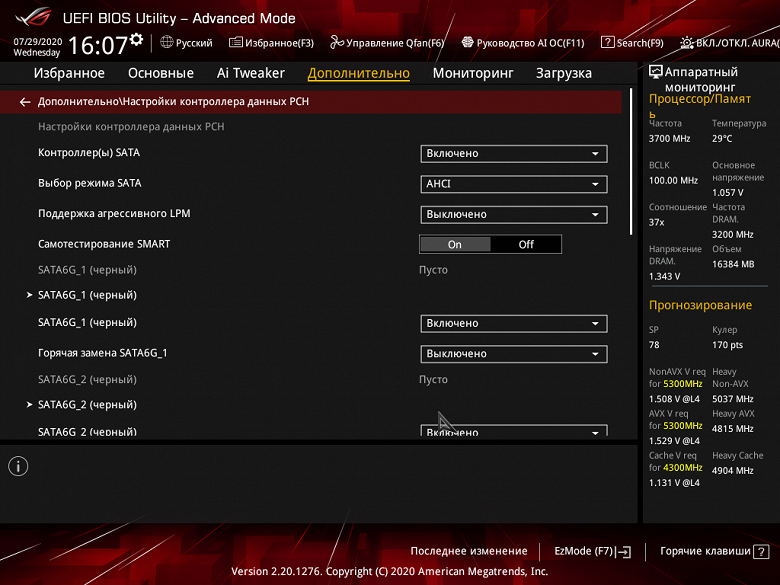780x585 pixels.
Task: Click Руководство AI OC(F11) label
Action: [530, 43]
